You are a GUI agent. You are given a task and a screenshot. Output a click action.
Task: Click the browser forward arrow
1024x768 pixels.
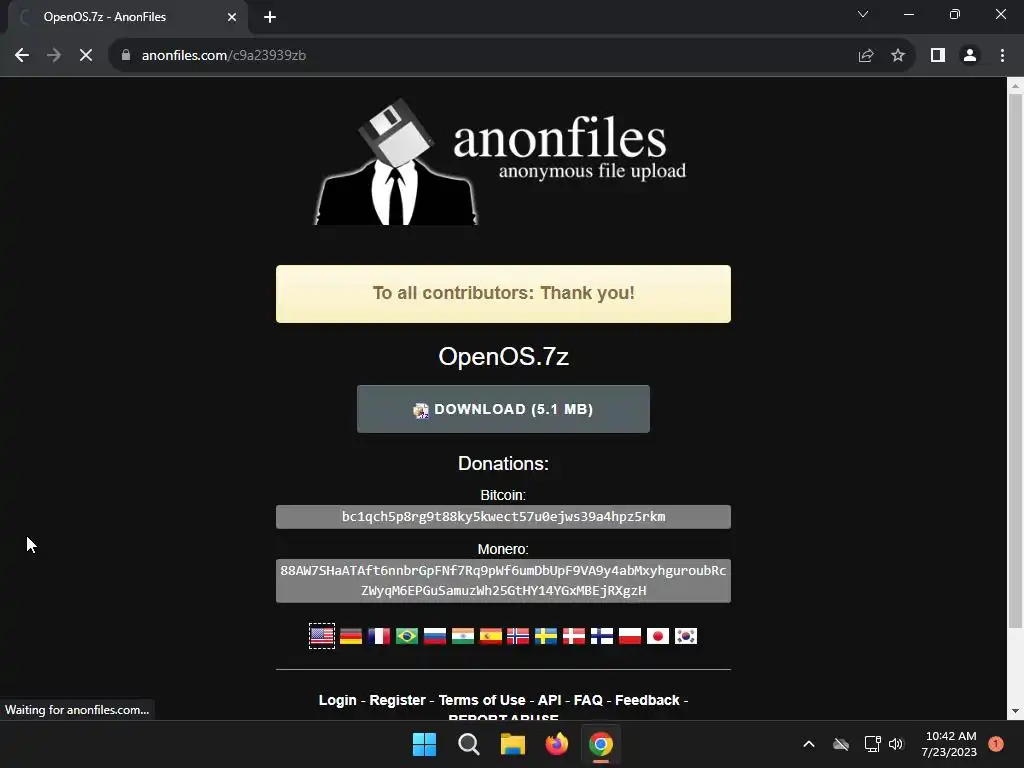(54, 56)
